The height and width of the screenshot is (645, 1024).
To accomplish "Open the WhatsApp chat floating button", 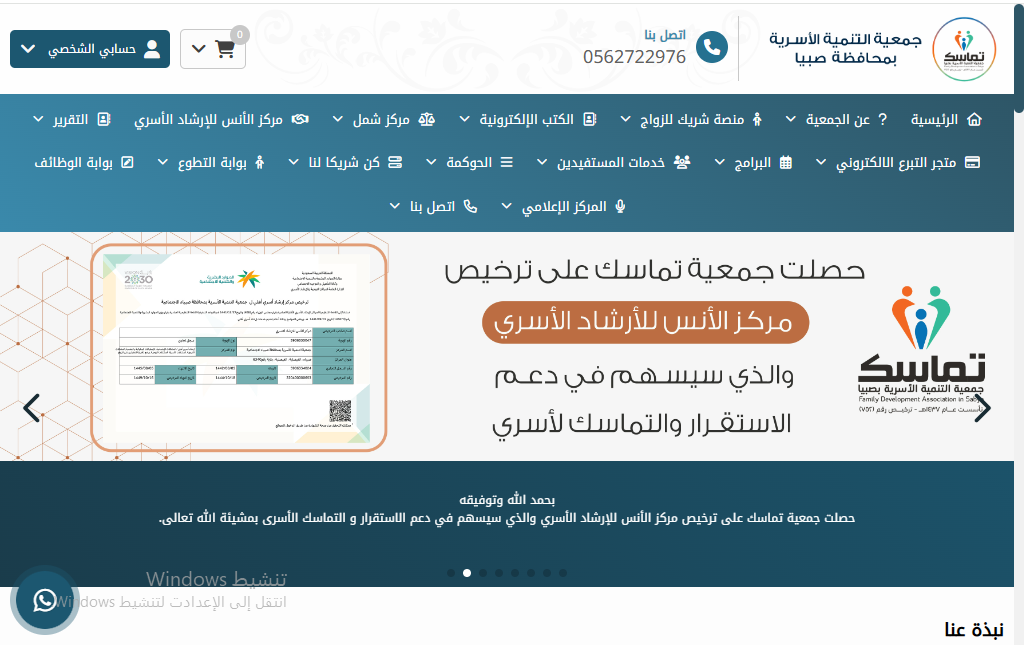I will [44, 600].
